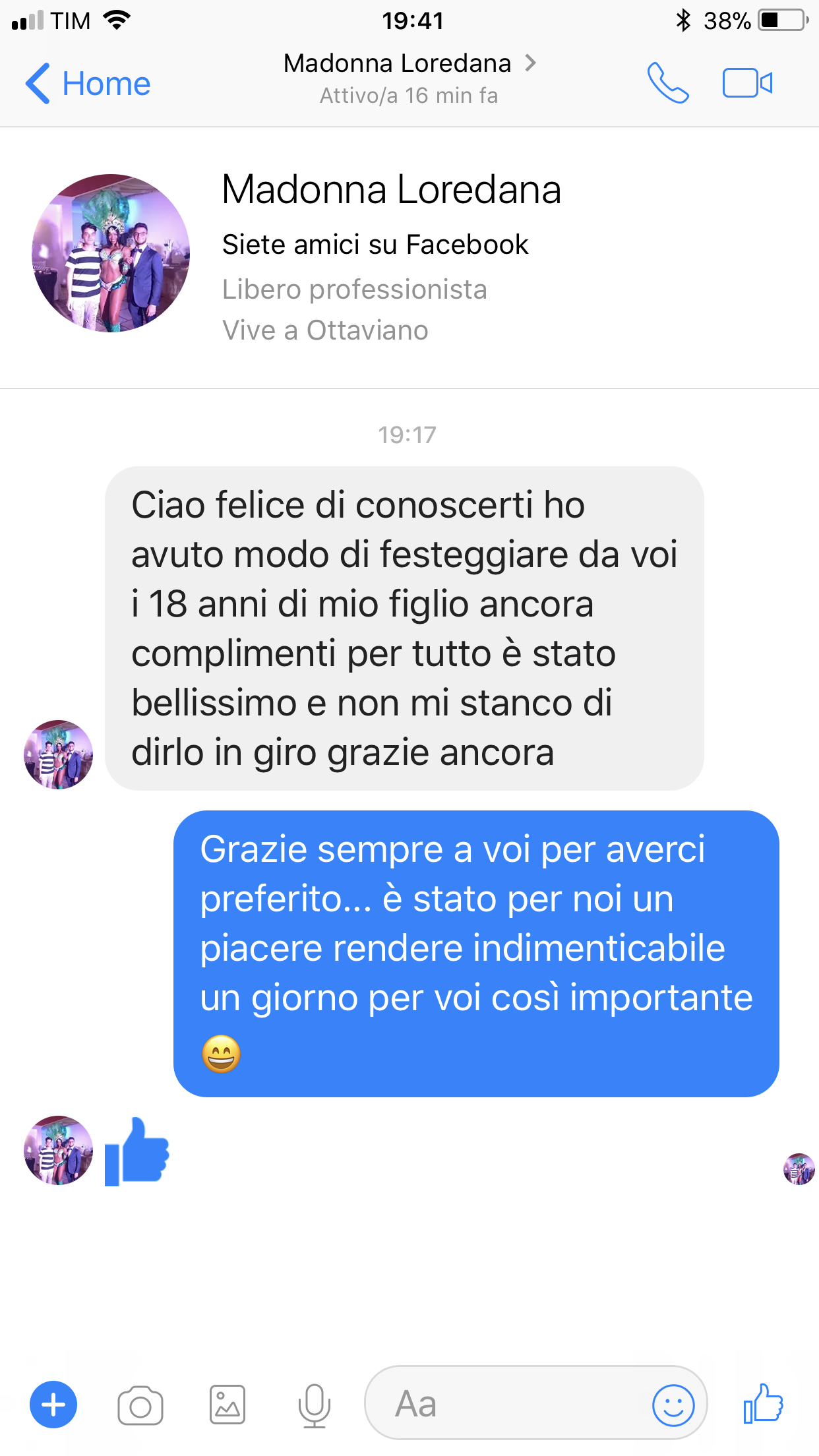Viewport: 819px width, 1456px height.
Task: Tap the sent blue message 'Grazie sempre a voi'
Action: [x=476, y=954]
